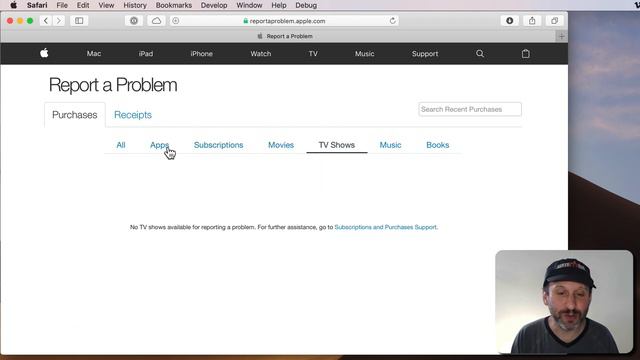This screenshot has height=360, width=640.
Task: Filter purchases by Books
Action: point(438,145)
